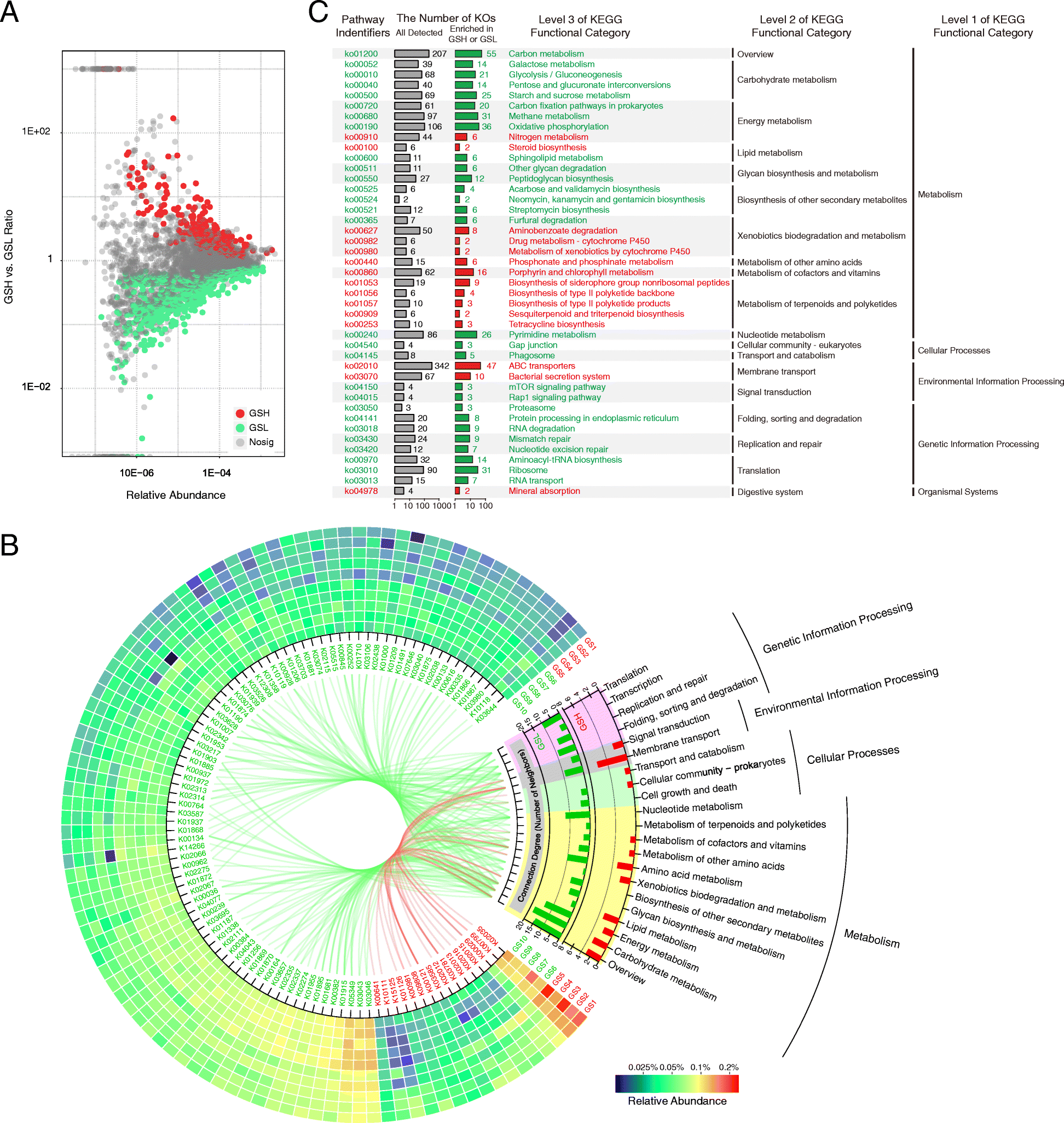Viewport: 1064px width, 1123px height.
Task: Click 'Cellular Processes' in the panel C table
Action: (x=954, y=350)
